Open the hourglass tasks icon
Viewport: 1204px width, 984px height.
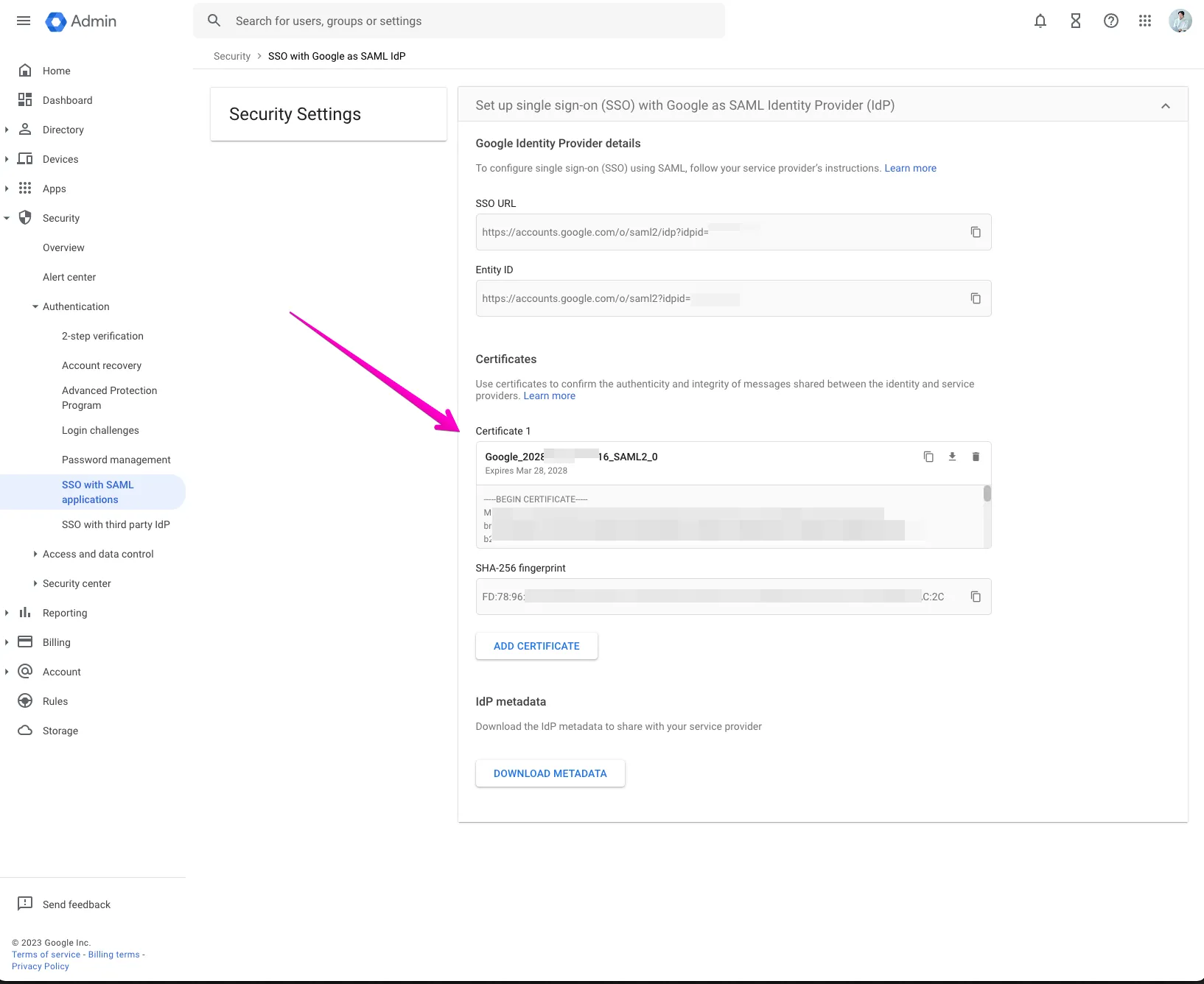click(x=1075, y=21)
